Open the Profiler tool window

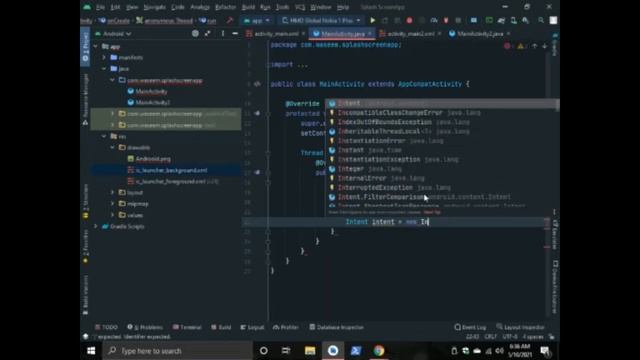pyautogui.click(x=286, y=327)
